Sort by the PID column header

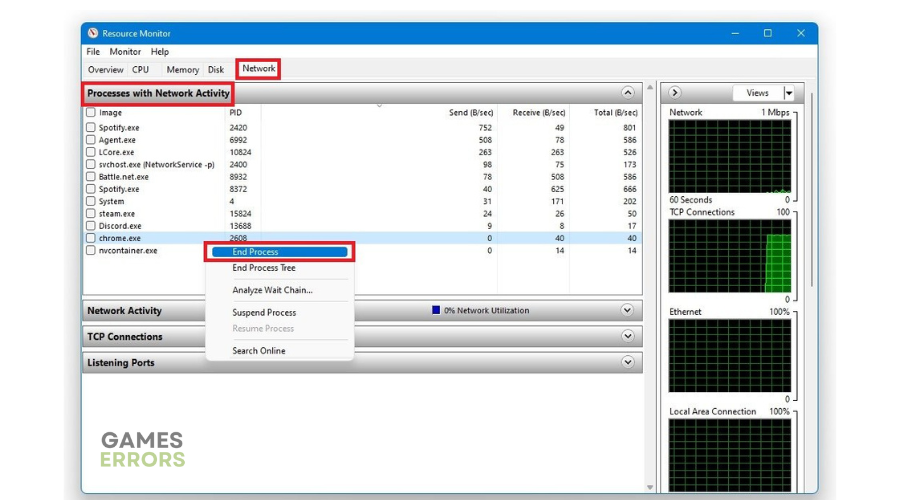[236, 113]
